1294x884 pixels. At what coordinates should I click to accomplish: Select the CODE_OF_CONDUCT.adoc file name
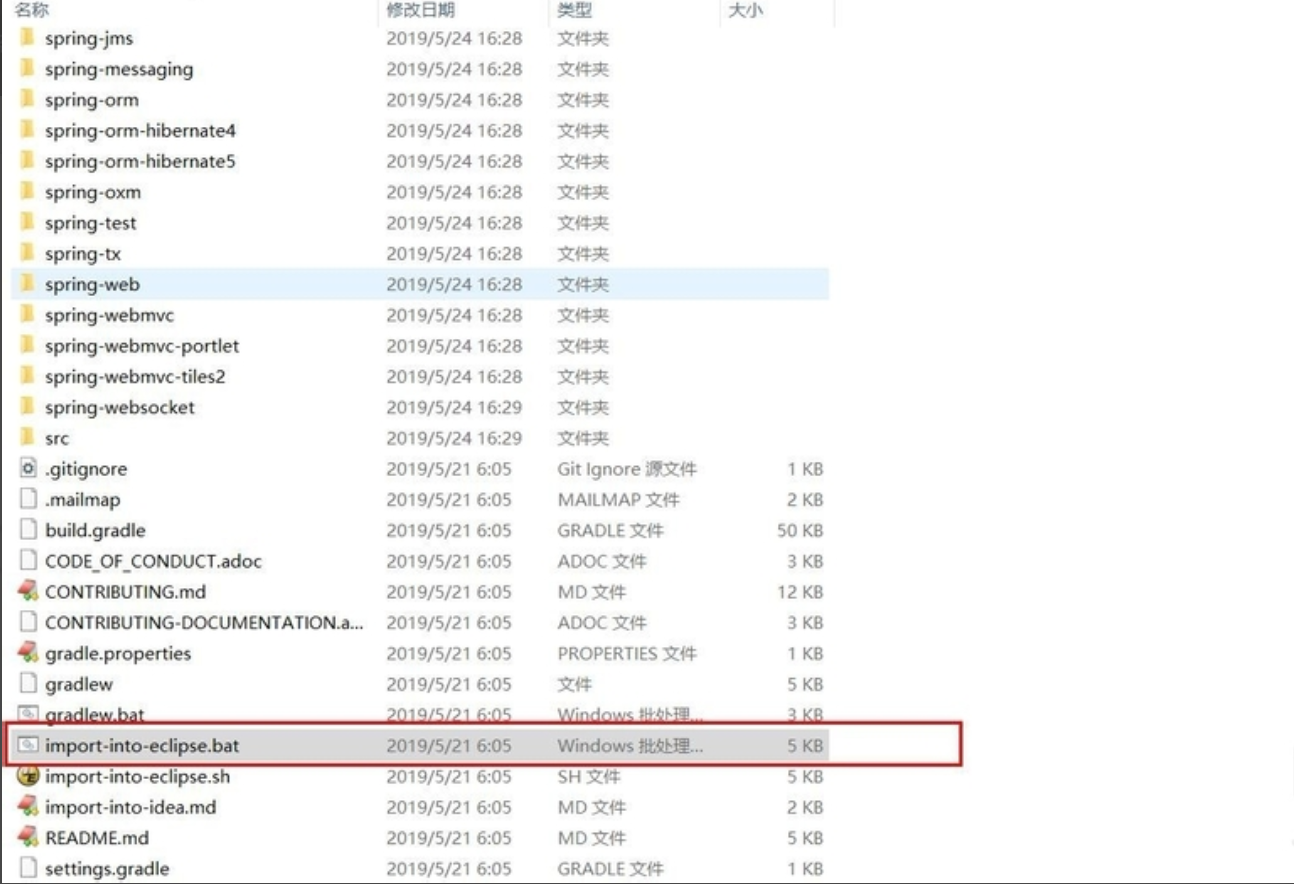coord(154,561)
